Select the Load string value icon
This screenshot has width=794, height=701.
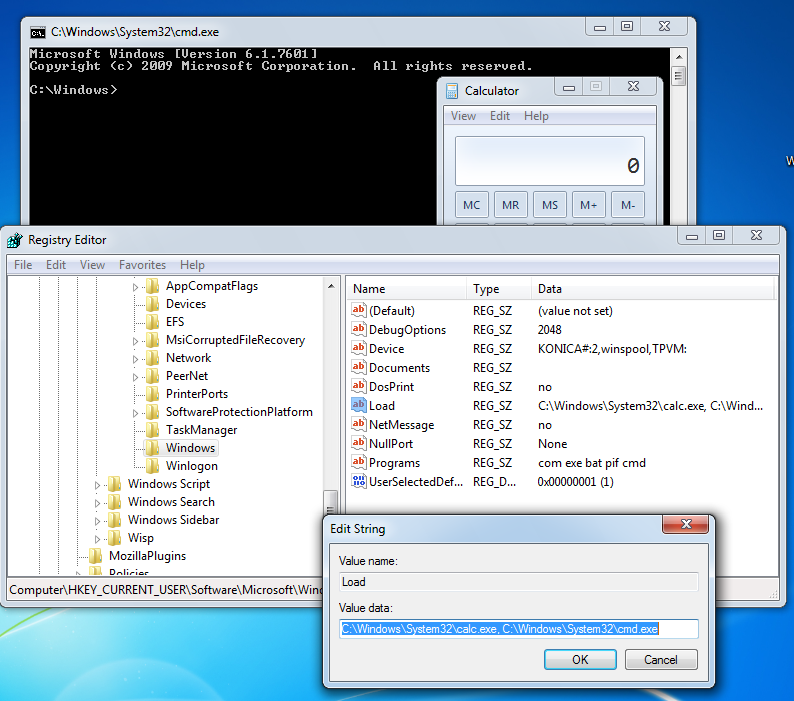(x=360, y=406)
